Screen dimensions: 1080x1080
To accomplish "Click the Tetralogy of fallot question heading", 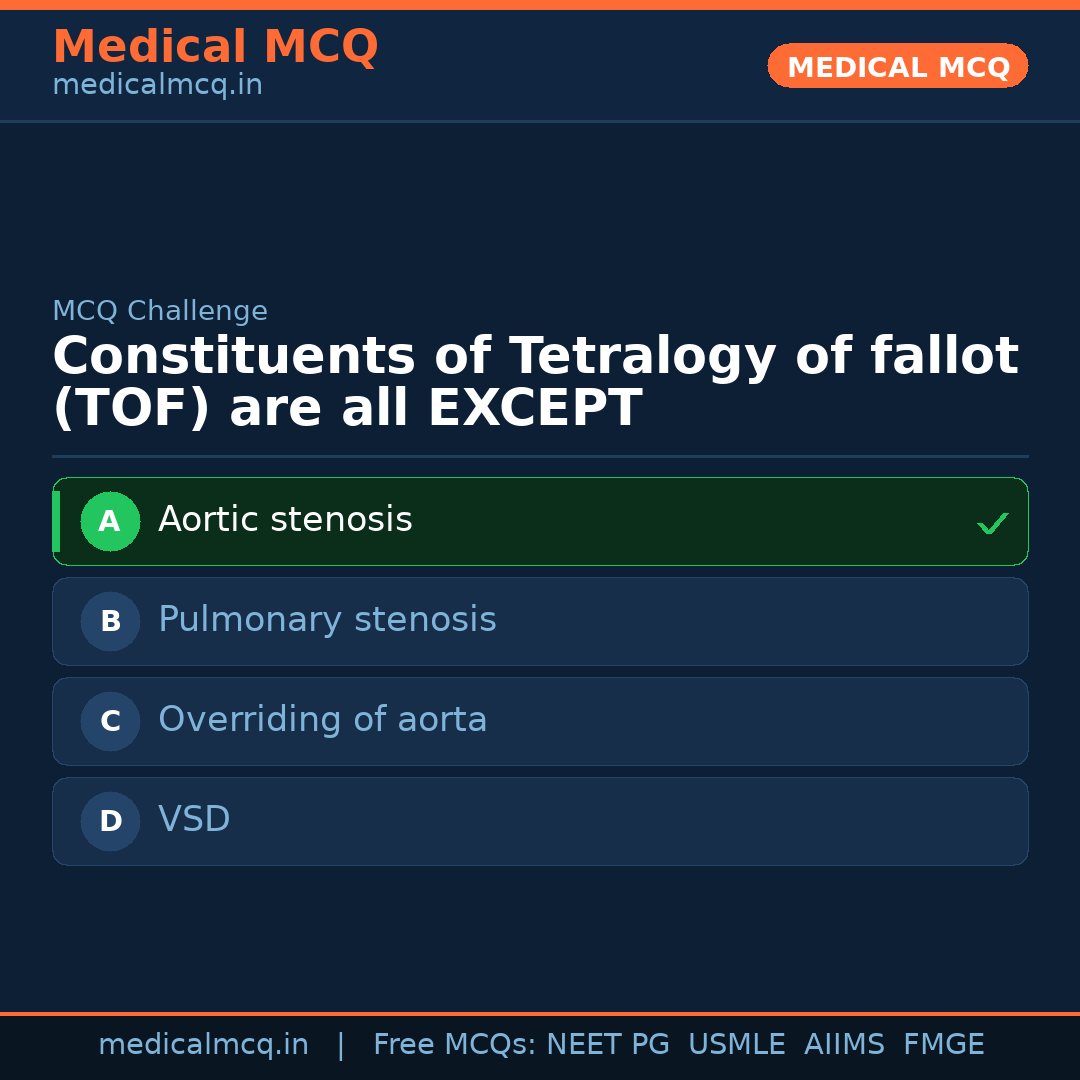I will [x=535, y=382].
